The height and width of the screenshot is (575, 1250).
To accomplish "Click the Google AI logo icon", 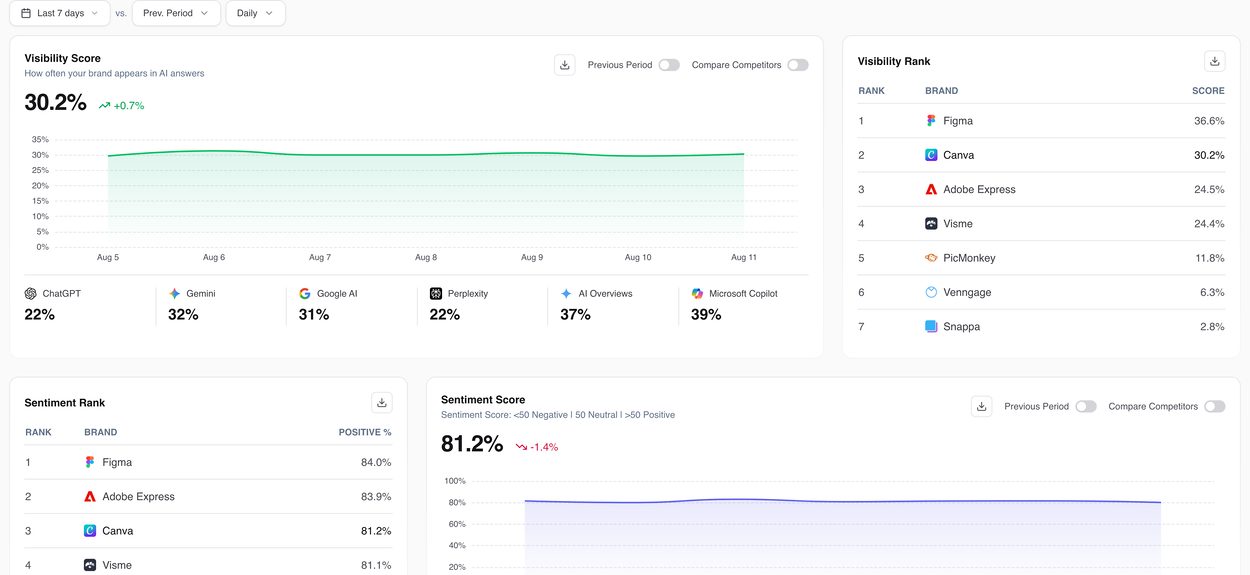I will click(305, 294).
